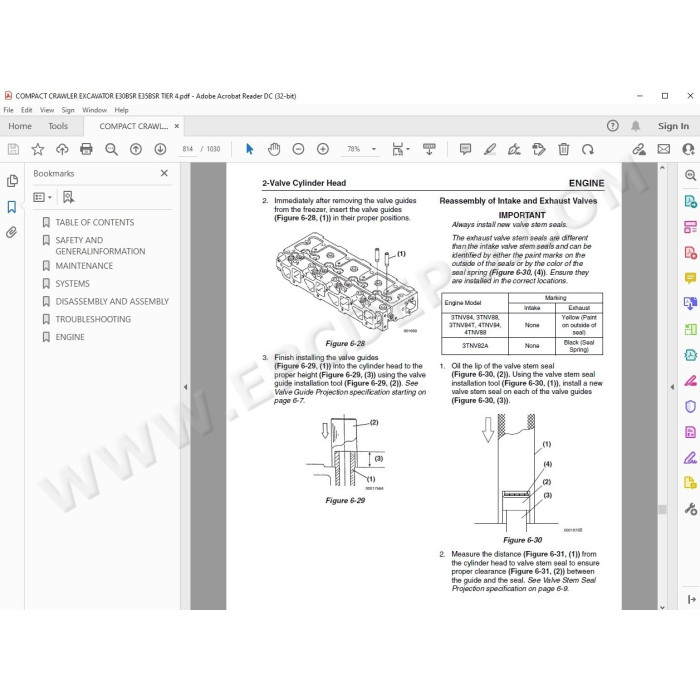Switch to the Home tab

[x=20, y=126]
